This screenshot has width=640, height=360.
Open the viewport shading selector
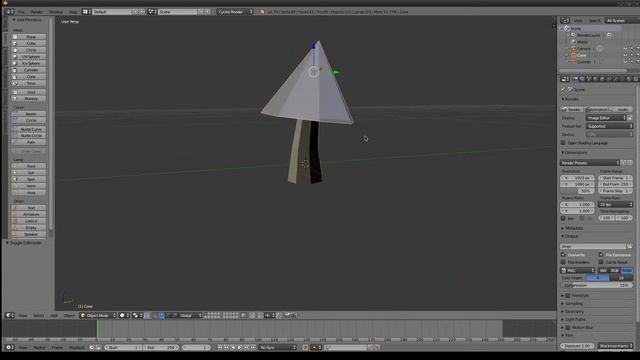(124, 316)
